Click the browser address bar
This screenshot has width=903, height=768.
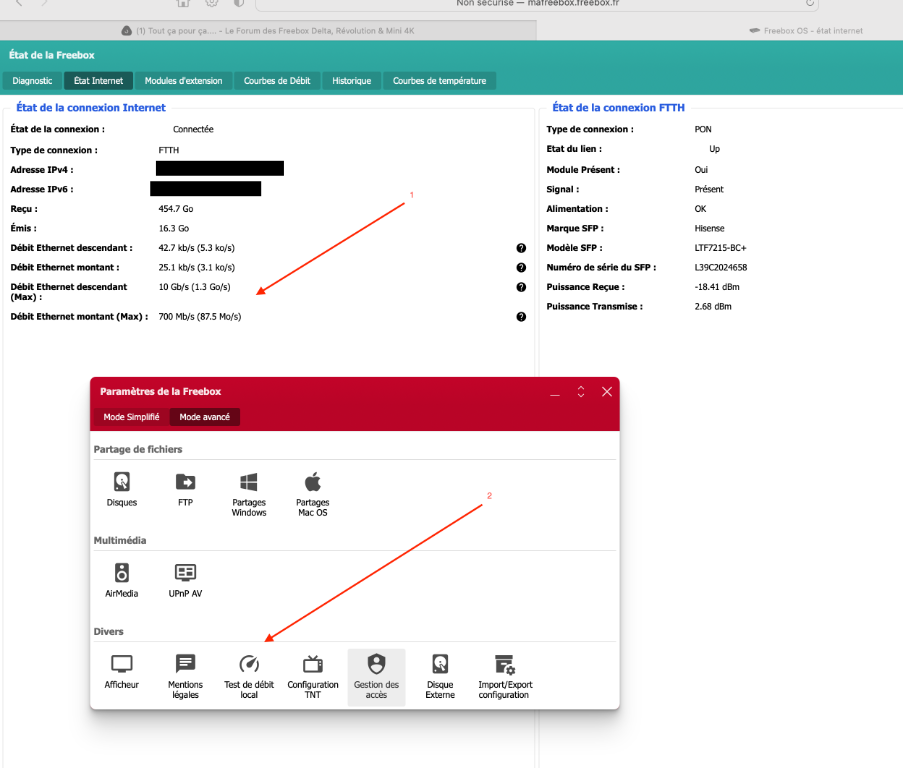point(537,4)
